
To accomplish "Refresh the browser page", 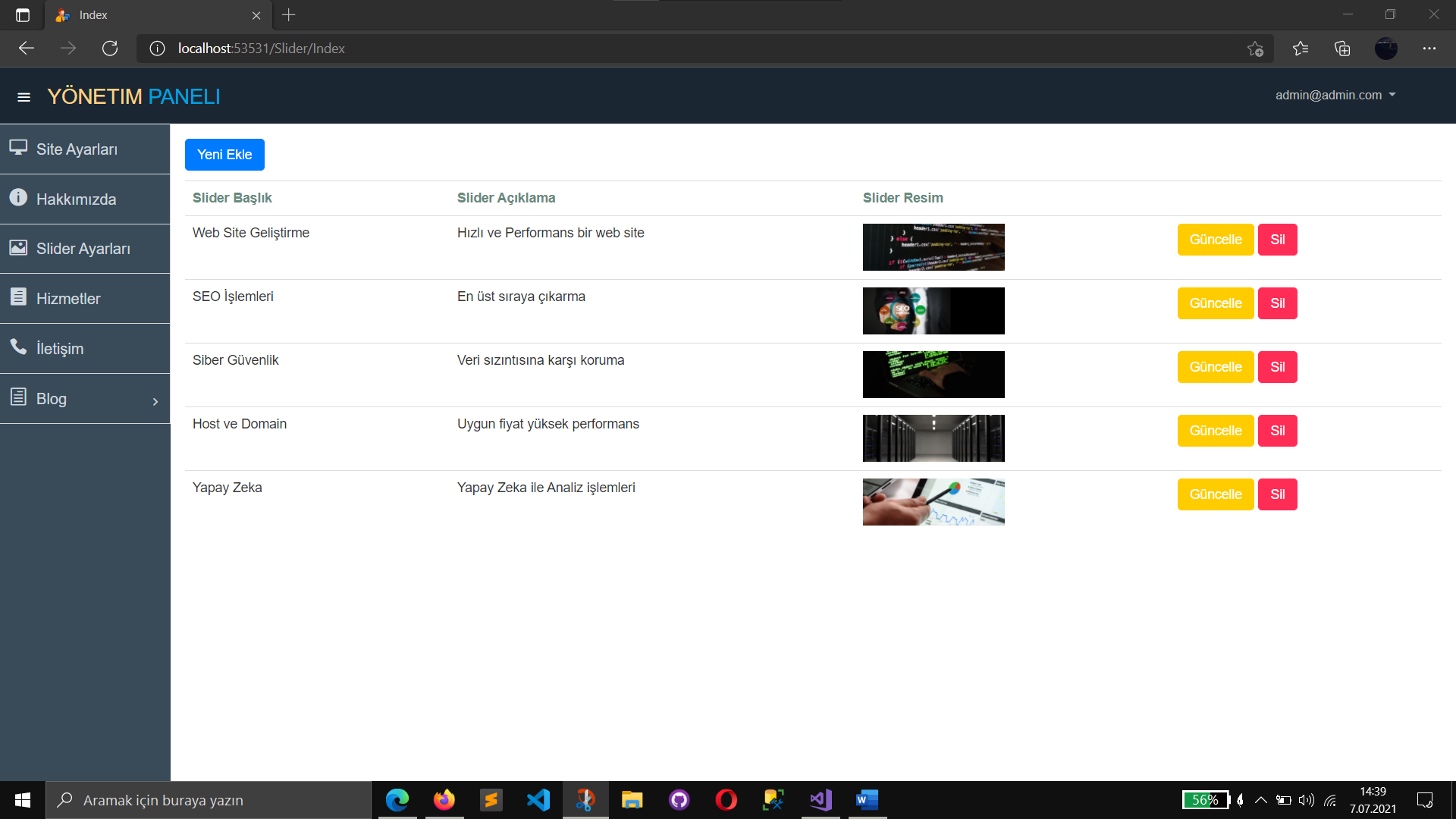I will (x=110, y=49).
